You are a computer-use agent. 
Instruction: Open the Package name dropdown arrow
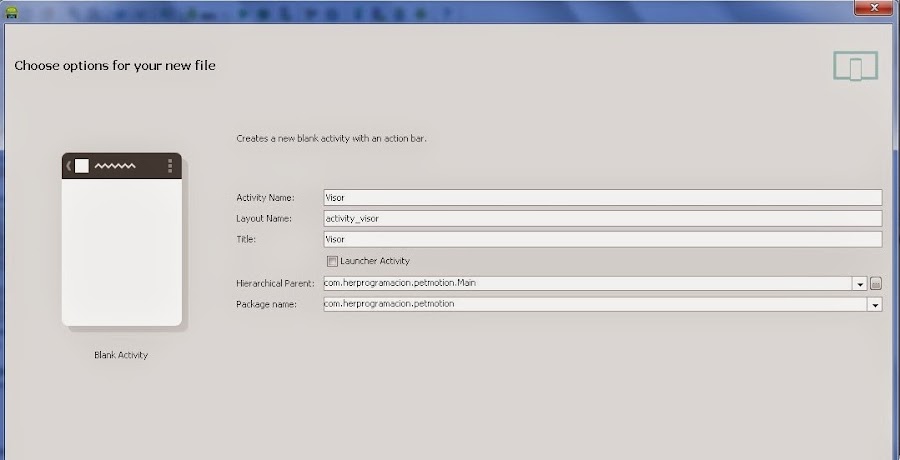875,305
